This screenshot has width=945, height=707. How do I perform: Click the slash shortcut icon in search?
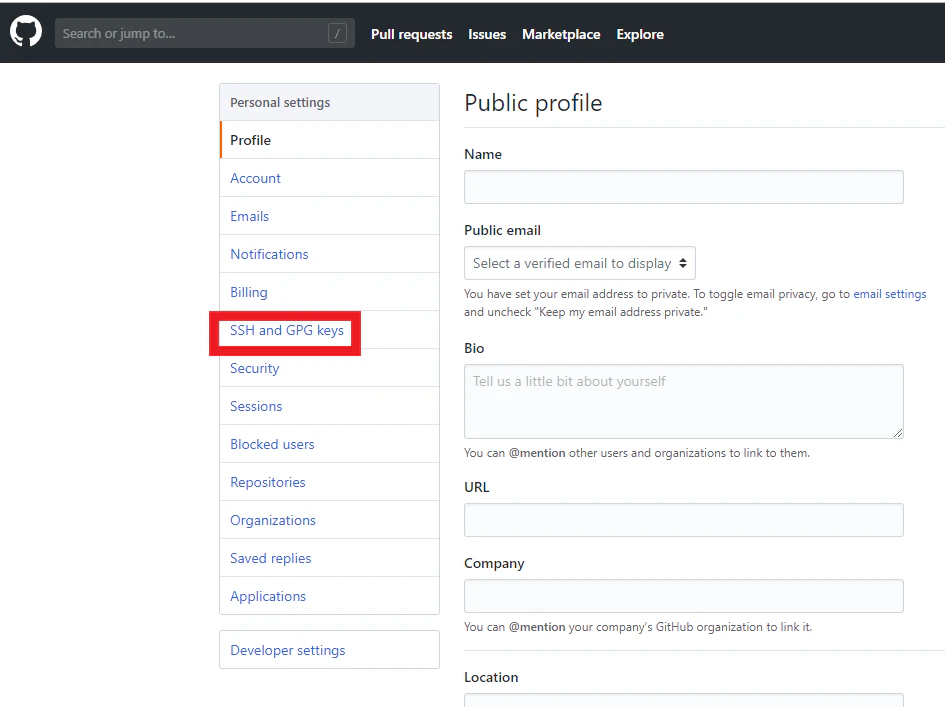click(x=337, y=33)
